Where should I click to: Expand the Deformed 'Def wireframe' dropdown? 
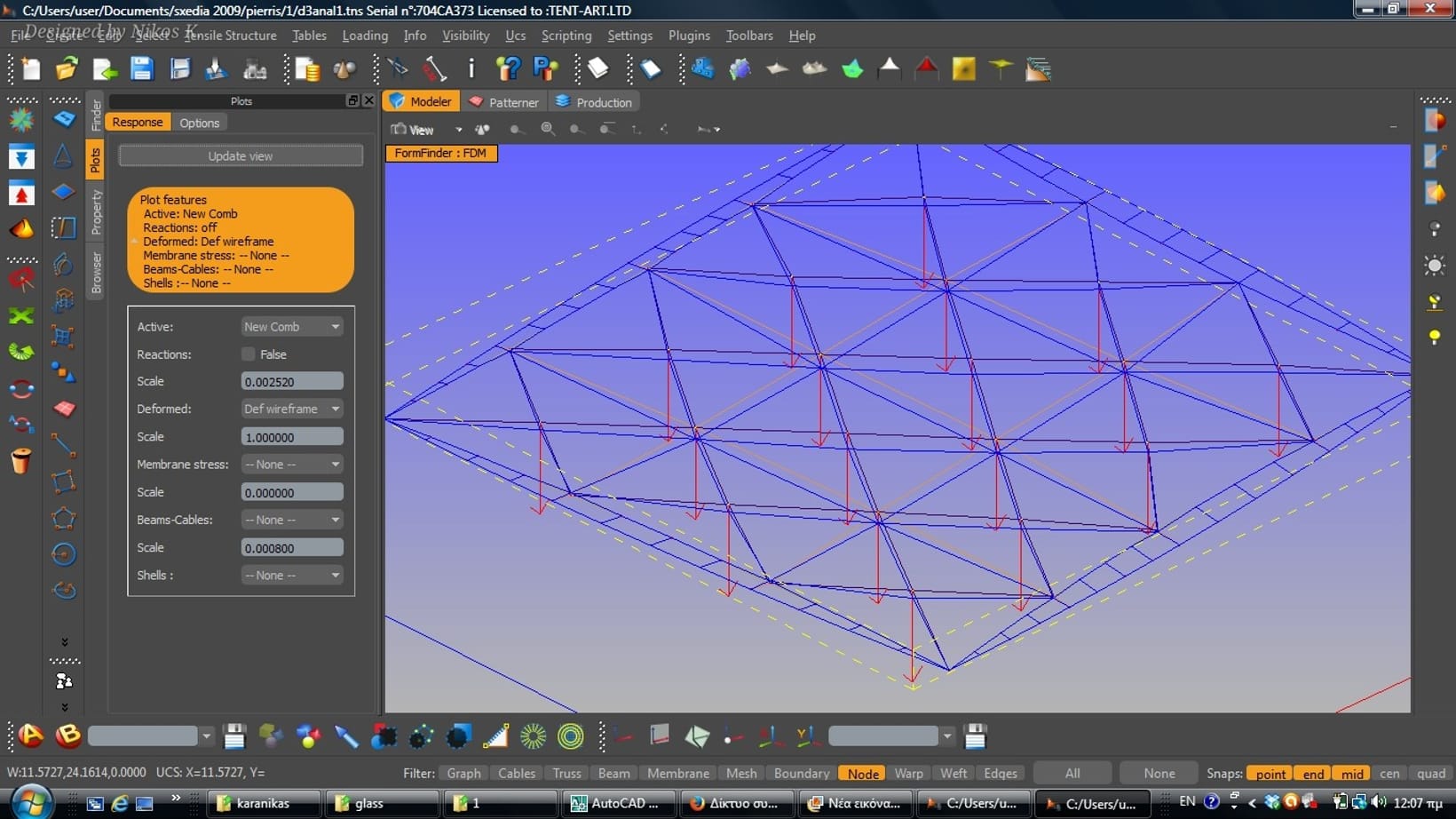tap(291, 409)
